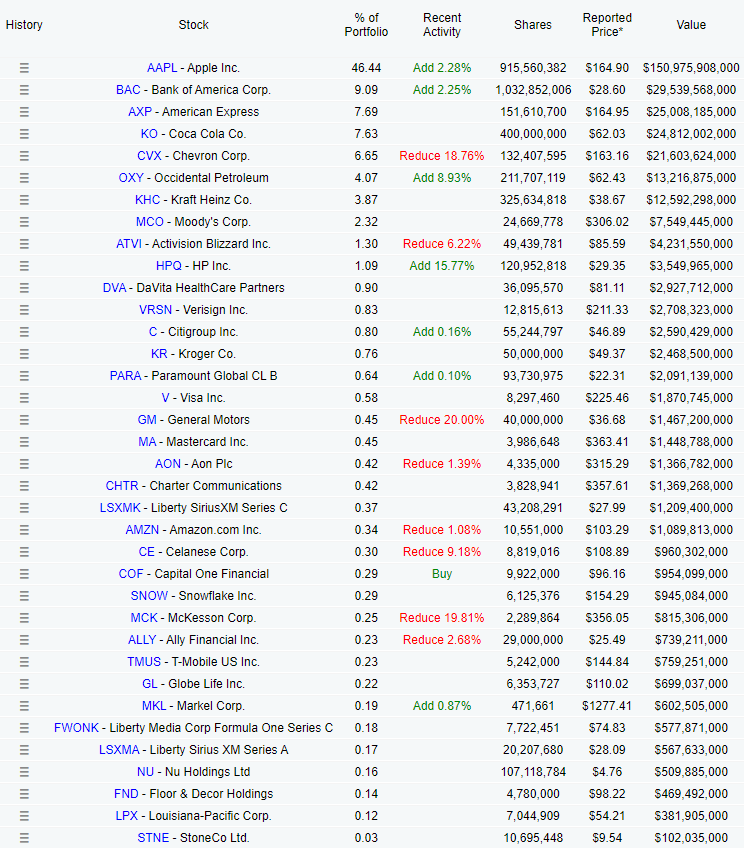Select 'Add 15.77%' activity for HP Inc.
The image size is (744, 848).
coord(442,266)
